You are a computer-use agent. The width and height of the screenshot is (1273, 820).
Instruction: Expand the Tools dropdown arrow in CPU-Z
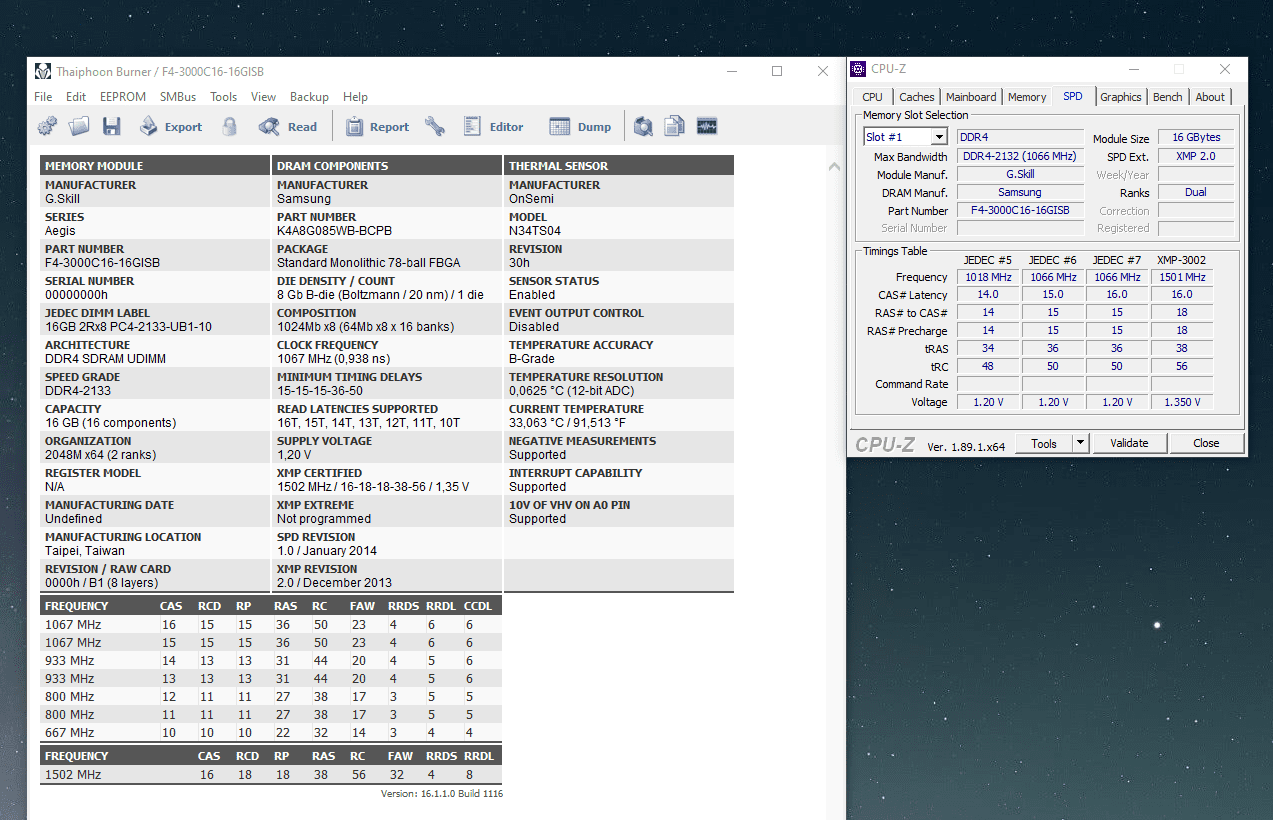click(1080, 443)
